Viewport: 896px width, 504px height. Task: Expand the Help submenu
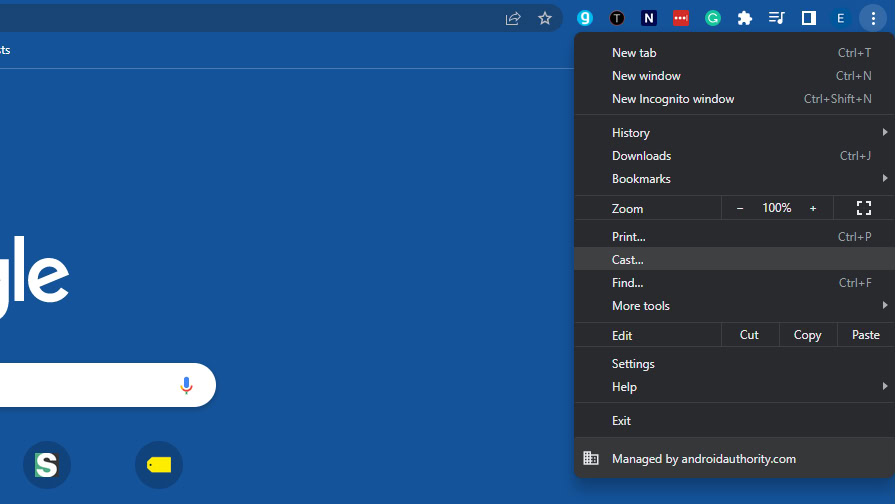tap(734, 387)
